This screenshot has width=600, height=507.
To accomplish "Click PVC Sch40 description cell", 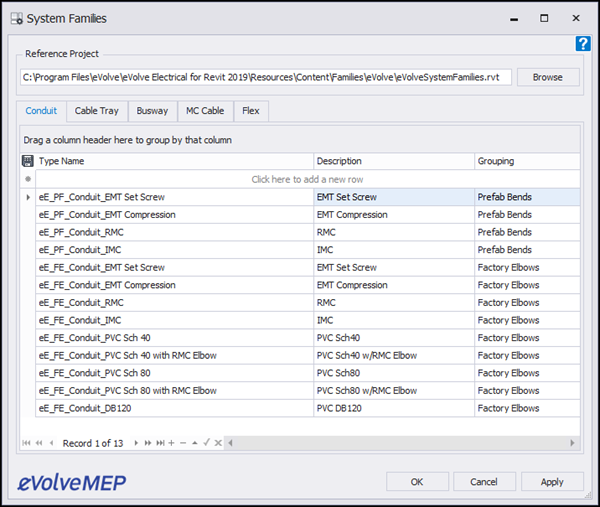I will click(x=394, y=338).
